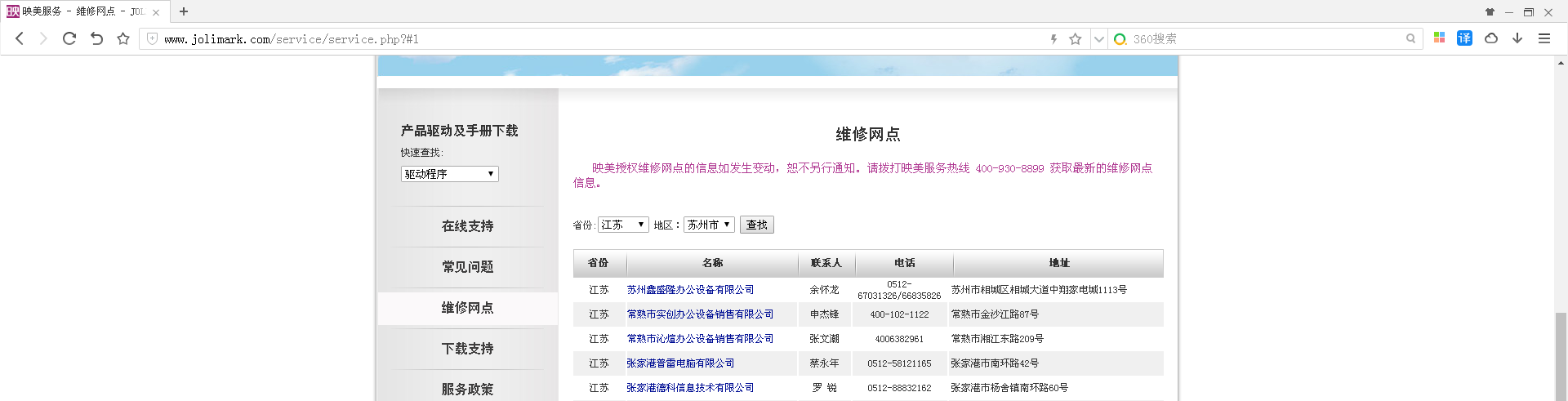This screenshot has width=1568, height=401.
Task: Go back with the browser back arrow
Action: [20, 38]
